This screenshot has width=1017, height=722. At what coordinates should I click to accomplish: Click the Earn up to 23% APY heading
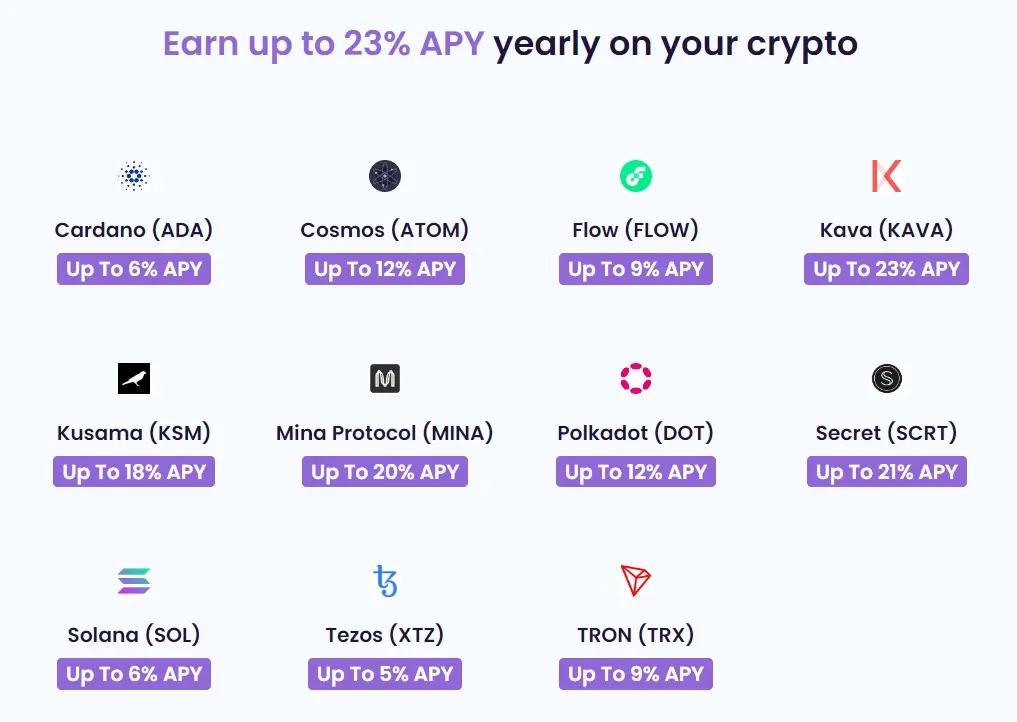pyautogui.click(x=509, y=44)
